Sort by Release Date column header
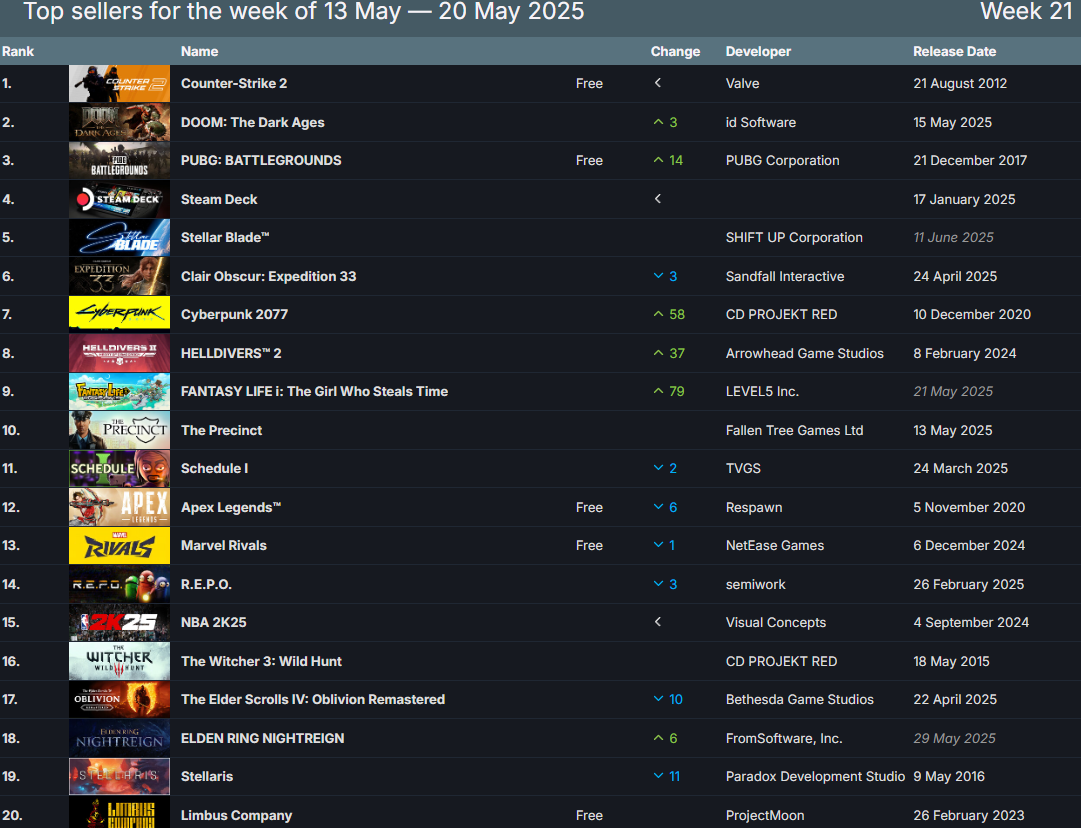The width and height of the screenshot is (1081, 828). point(954,51)
